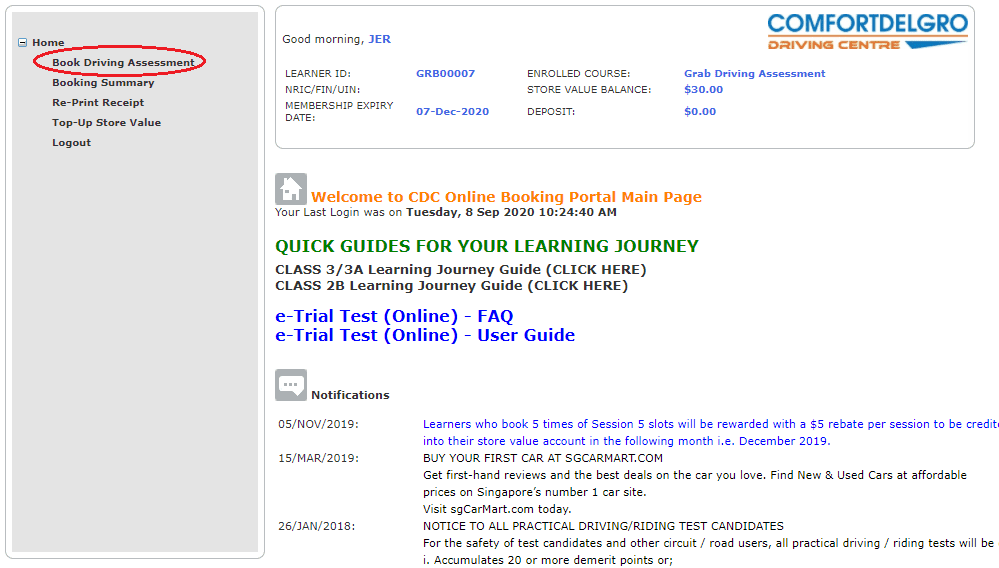Click BUY YOUR FIRST CAR AT SGCARMART.COM notice
This screenshot has height=568, width=999.
543,458
